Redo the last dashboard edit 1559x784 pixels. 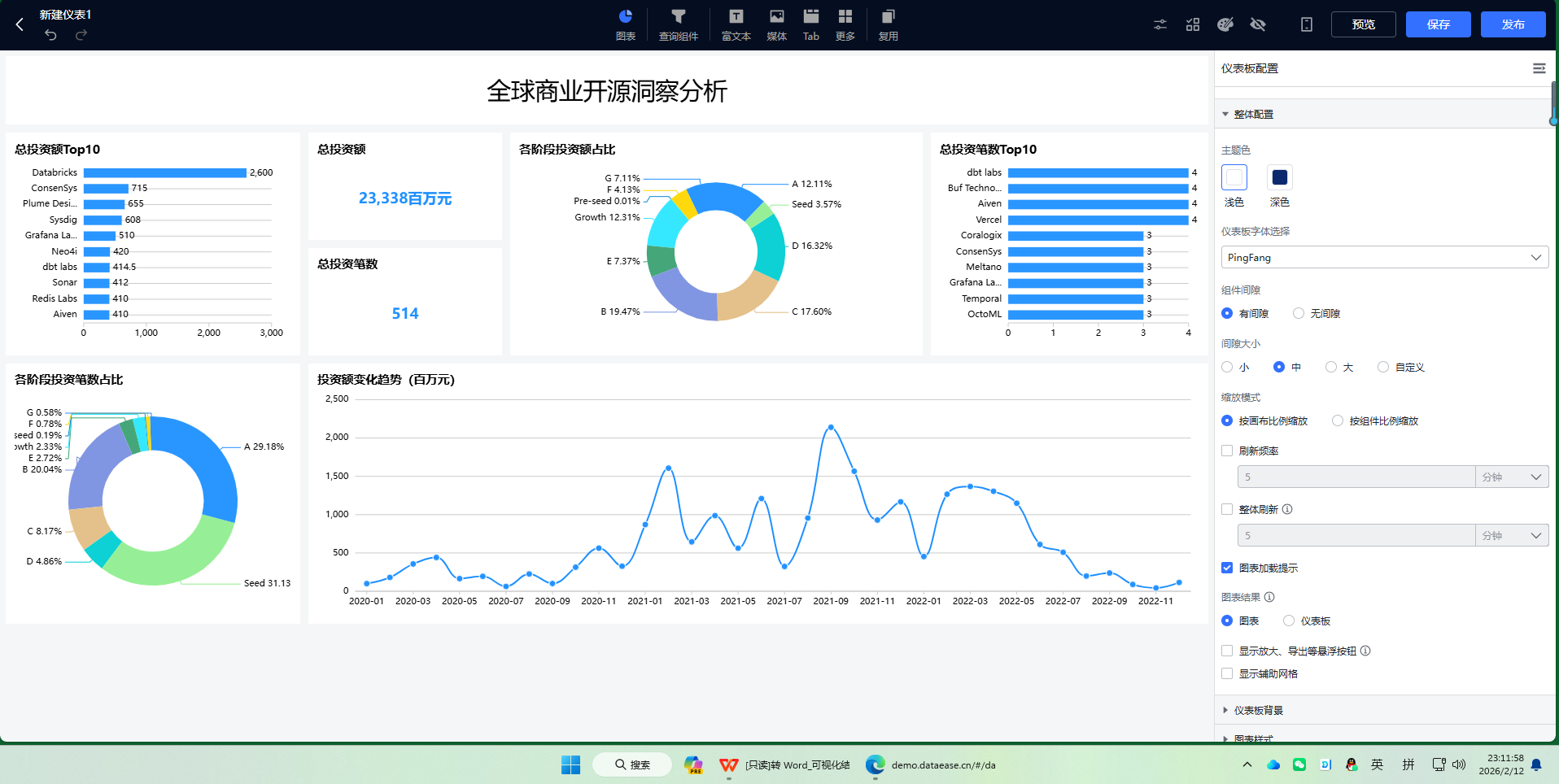click(81, 35)
